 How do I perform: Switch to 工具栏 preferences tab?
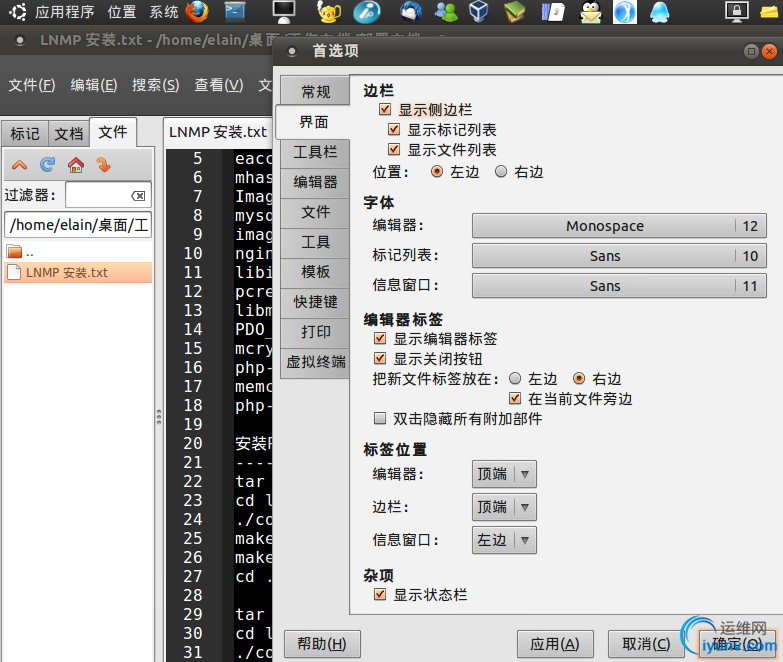coord(315,152)
